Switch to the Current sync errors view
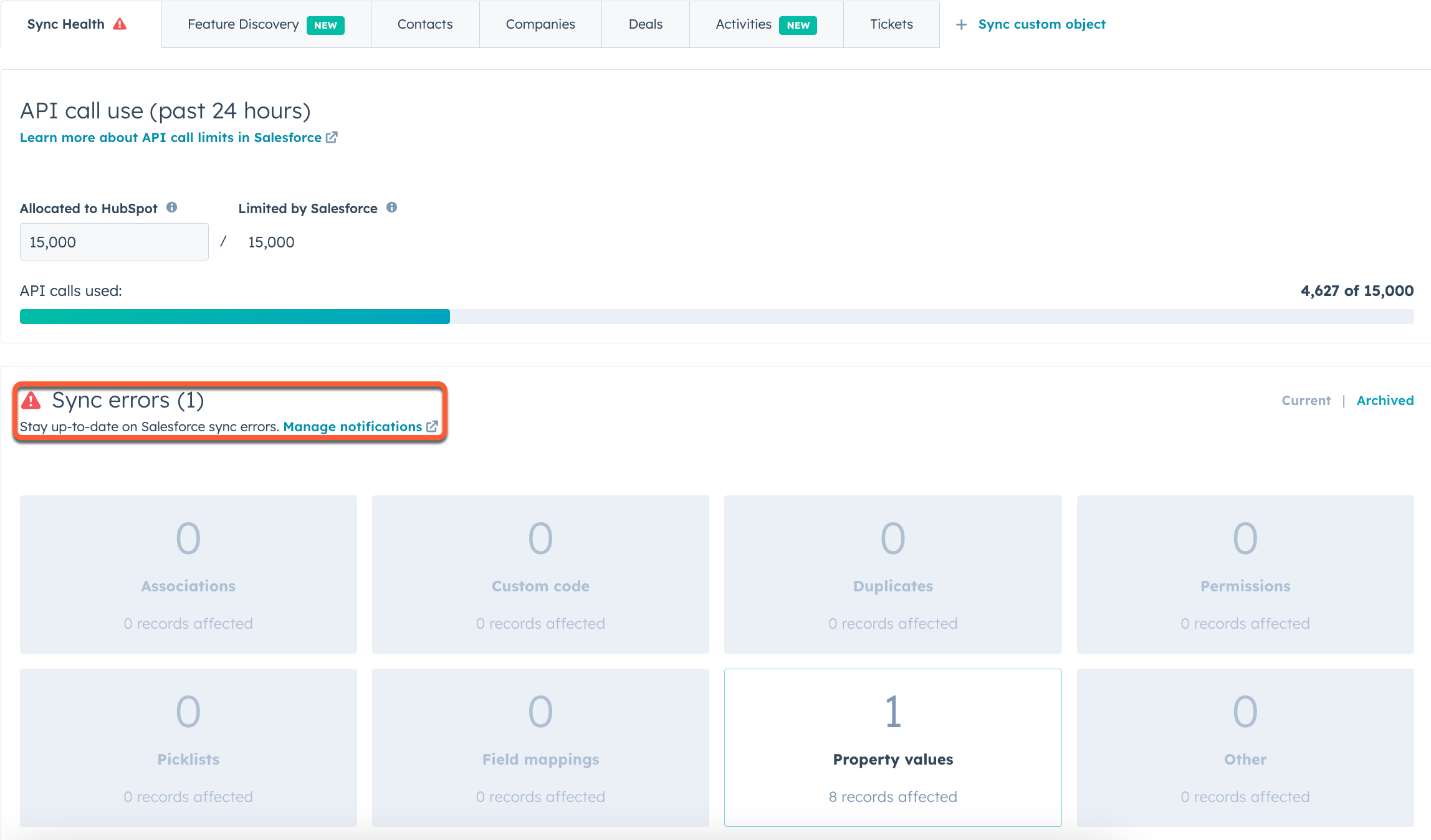The image size is (1431, 840). 1306,400
